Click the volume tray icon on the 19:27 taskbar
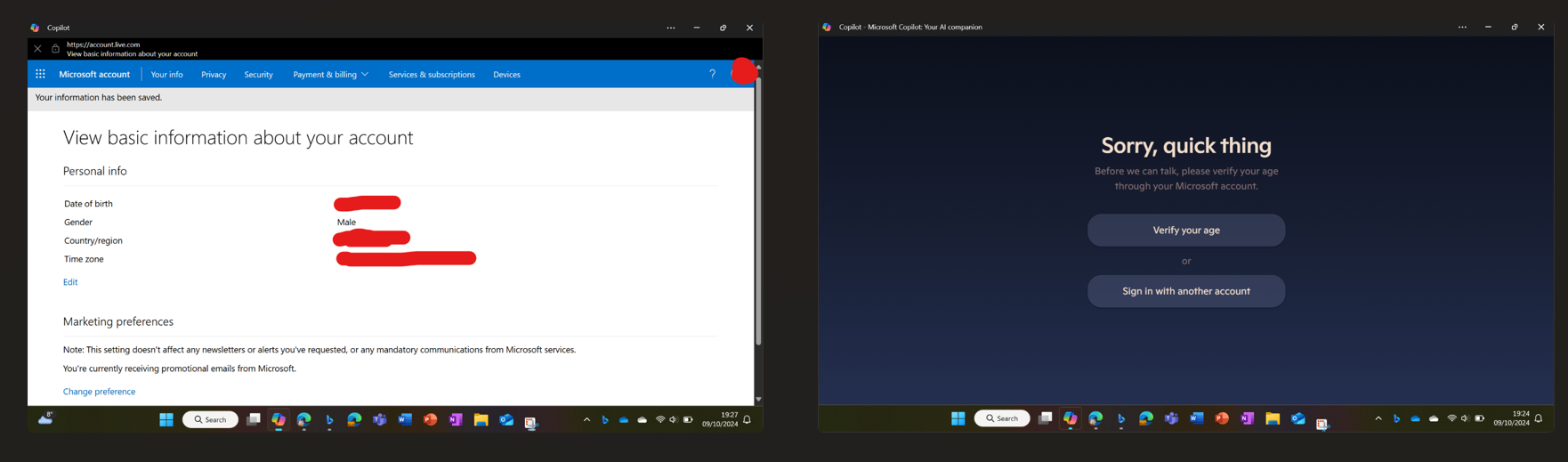 coord(674,419)
